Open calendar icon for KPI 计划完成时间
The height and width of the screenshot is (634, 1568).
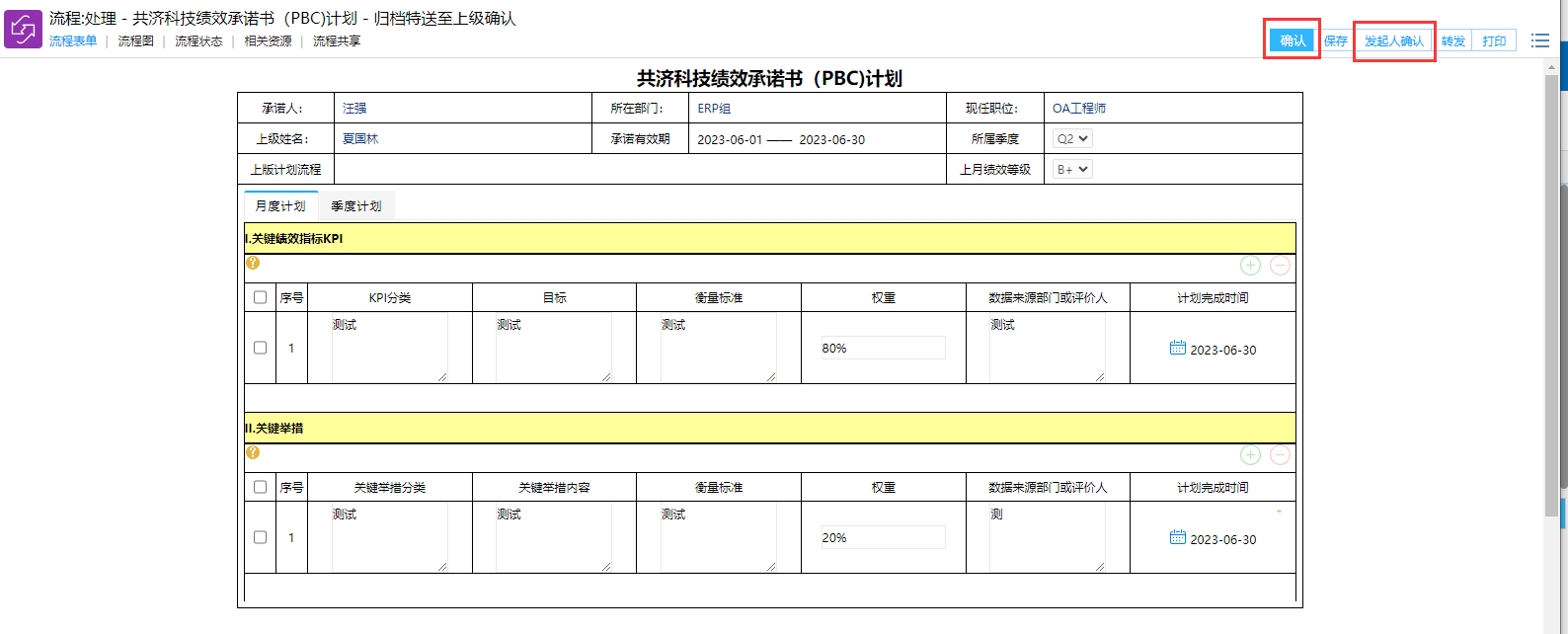pos(1177,348)
